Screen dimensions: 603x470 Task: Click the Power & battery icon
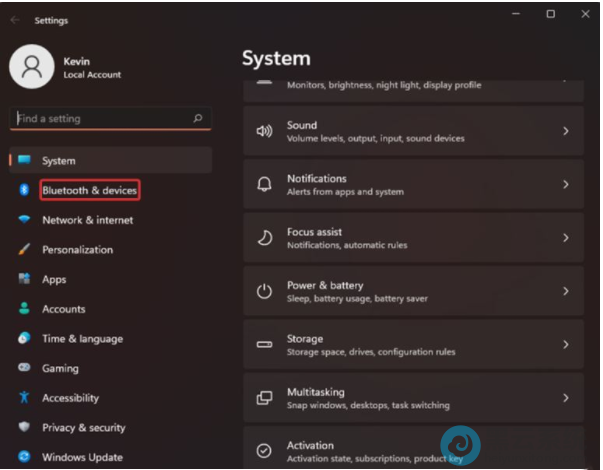tap(264, 291)
